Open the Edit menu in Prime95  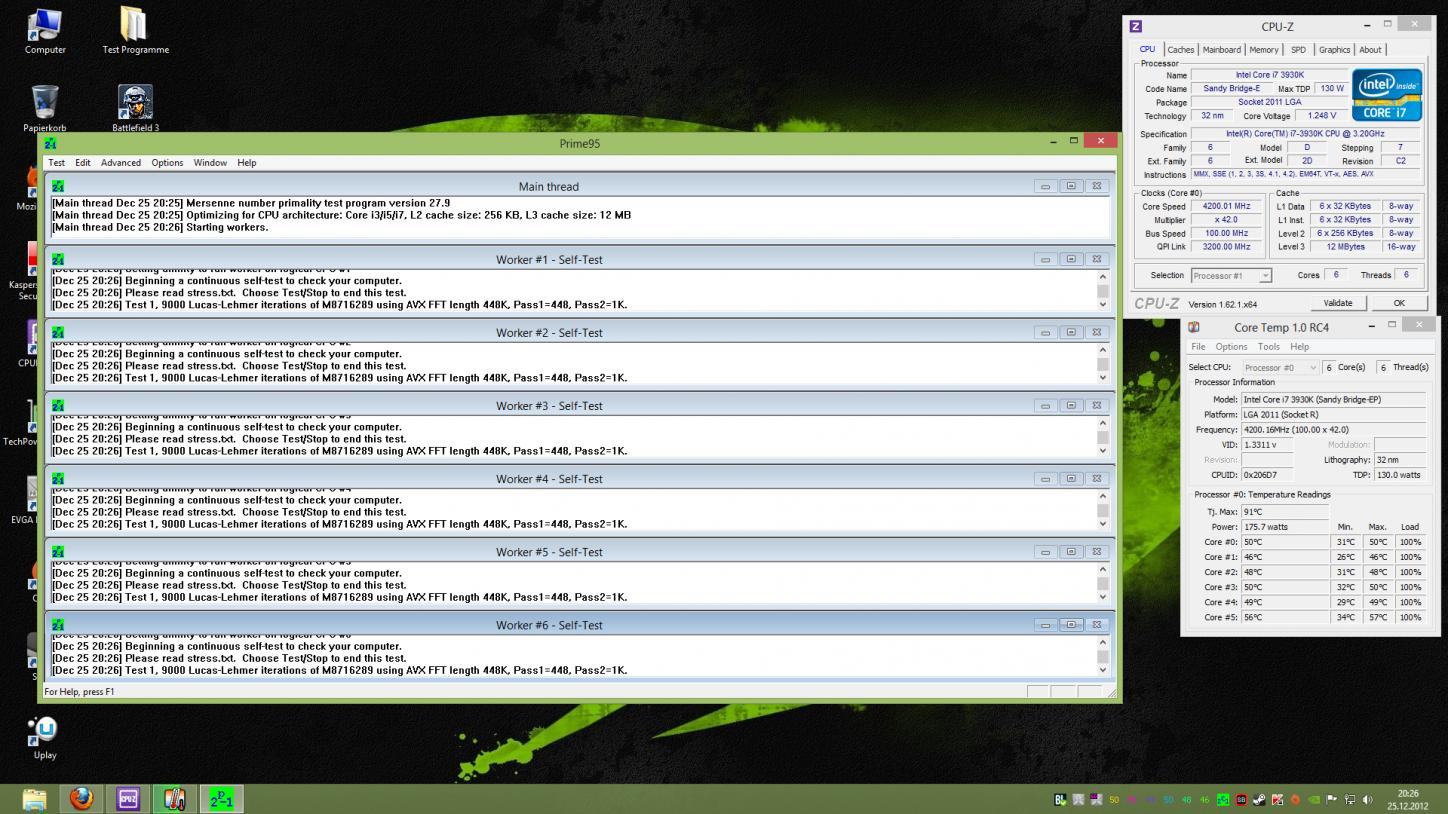click(x=83, y=163)
